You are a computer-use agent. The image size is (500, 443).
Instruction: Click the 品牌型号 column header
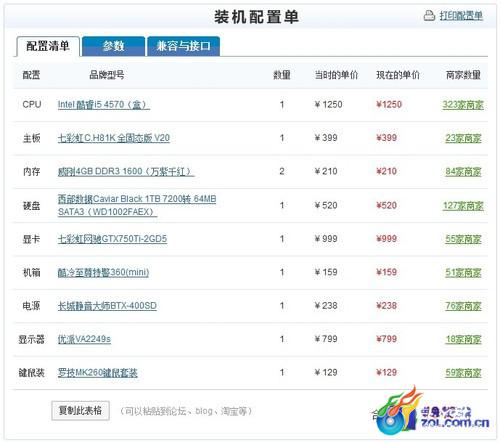[107, 75]
